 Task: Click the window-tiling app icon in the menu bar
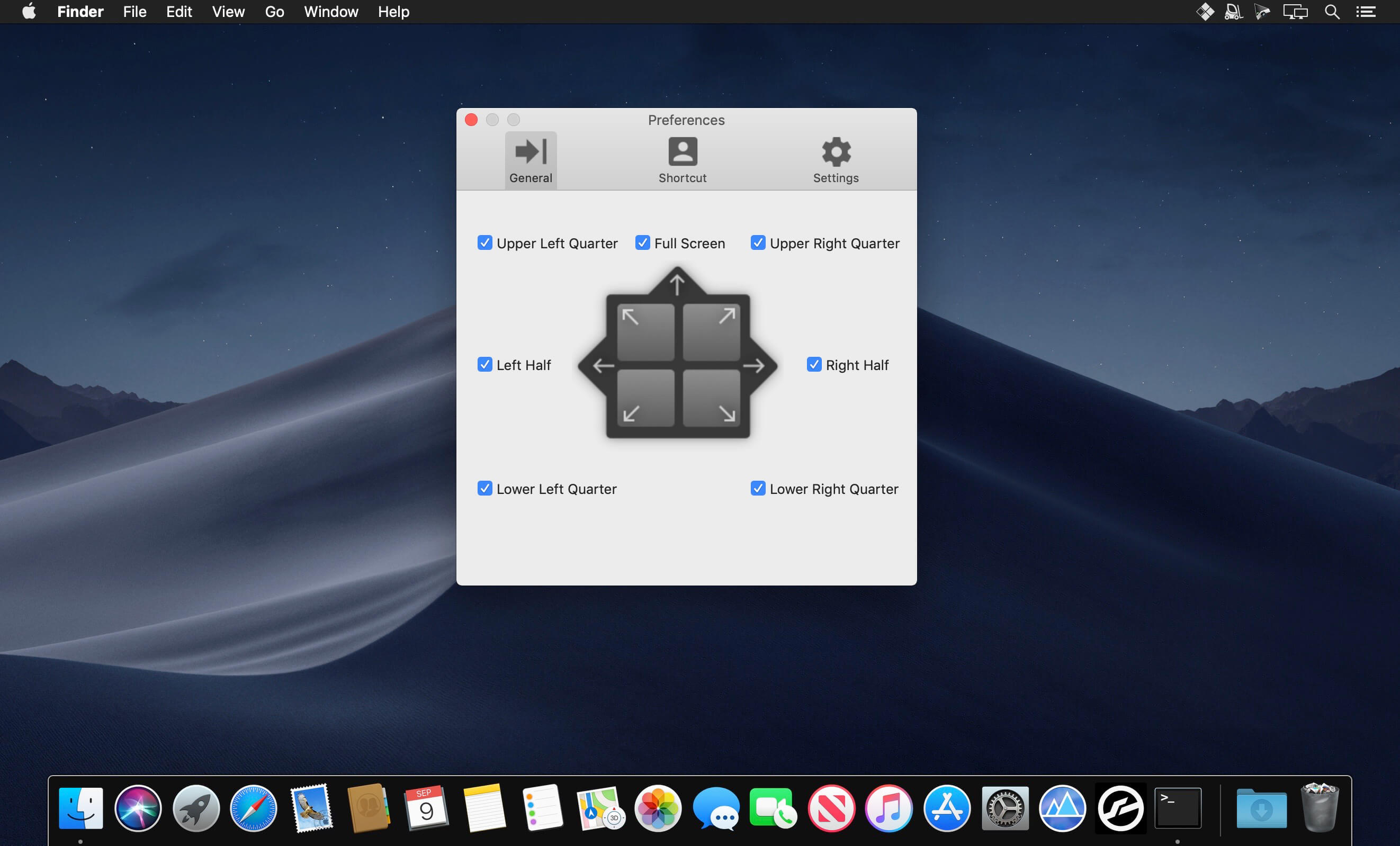point(1205,11)
